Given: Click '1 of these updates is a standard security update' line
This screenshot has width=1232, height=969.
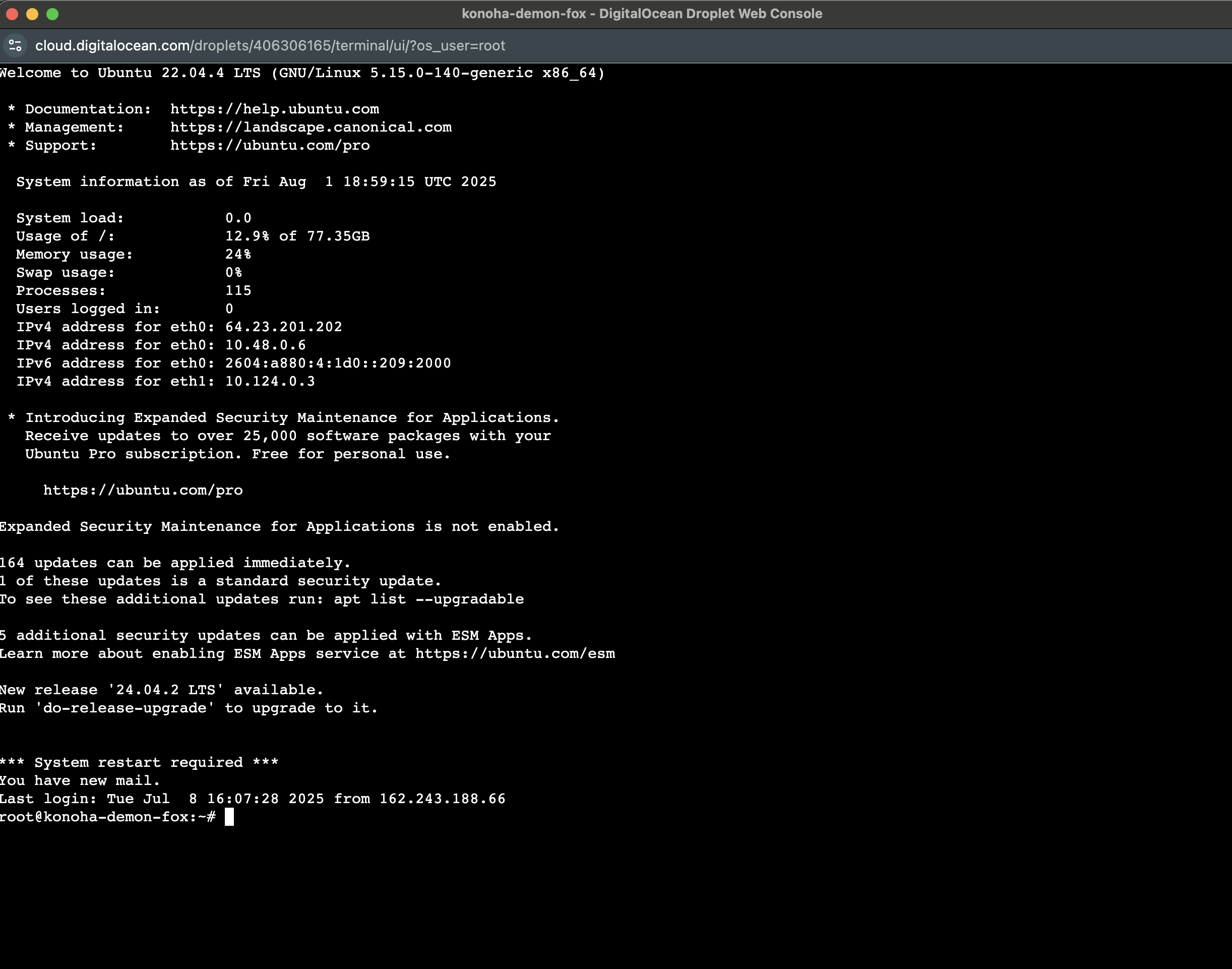Looking at the screenshot, I should (x=221, y=581).
